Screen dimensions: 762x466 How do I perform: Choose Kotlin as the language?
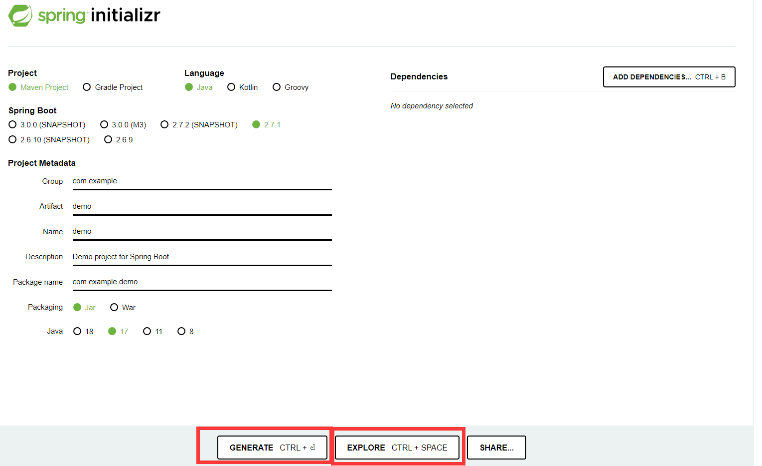[x=242, y=87]
